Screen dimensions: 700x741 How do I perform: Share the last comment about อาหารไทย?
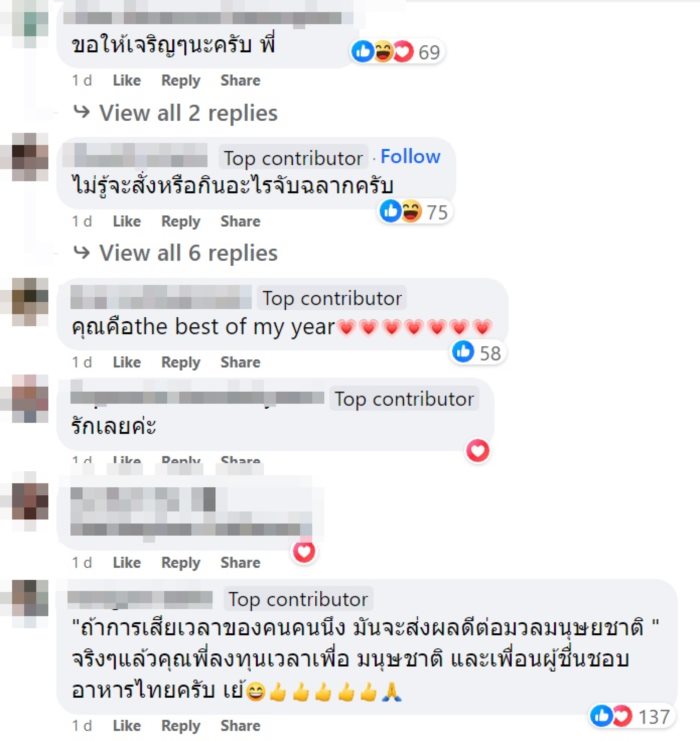pyautogui.click(x=240, y=725)
